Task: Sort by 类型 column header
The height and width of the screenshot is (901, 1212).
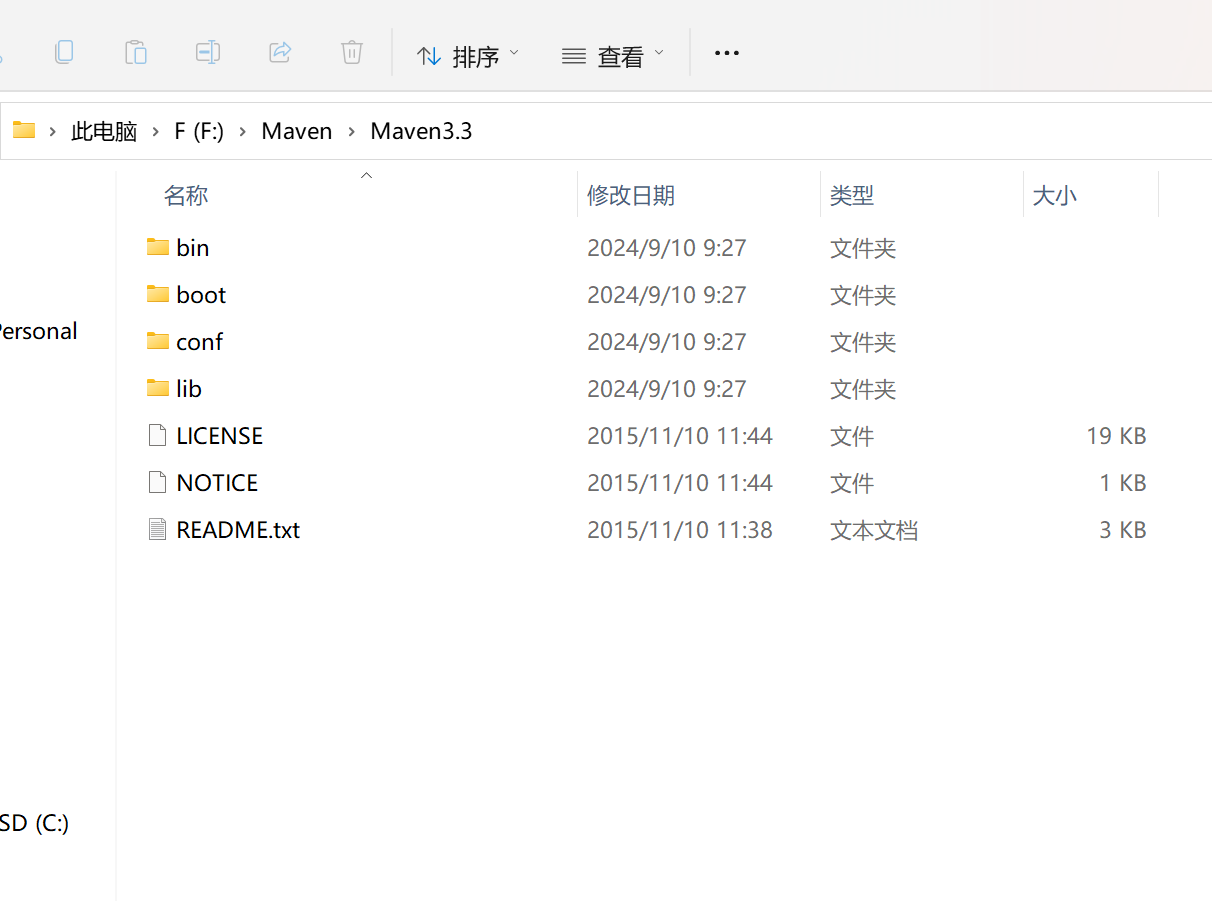Action: pos(852,195)
